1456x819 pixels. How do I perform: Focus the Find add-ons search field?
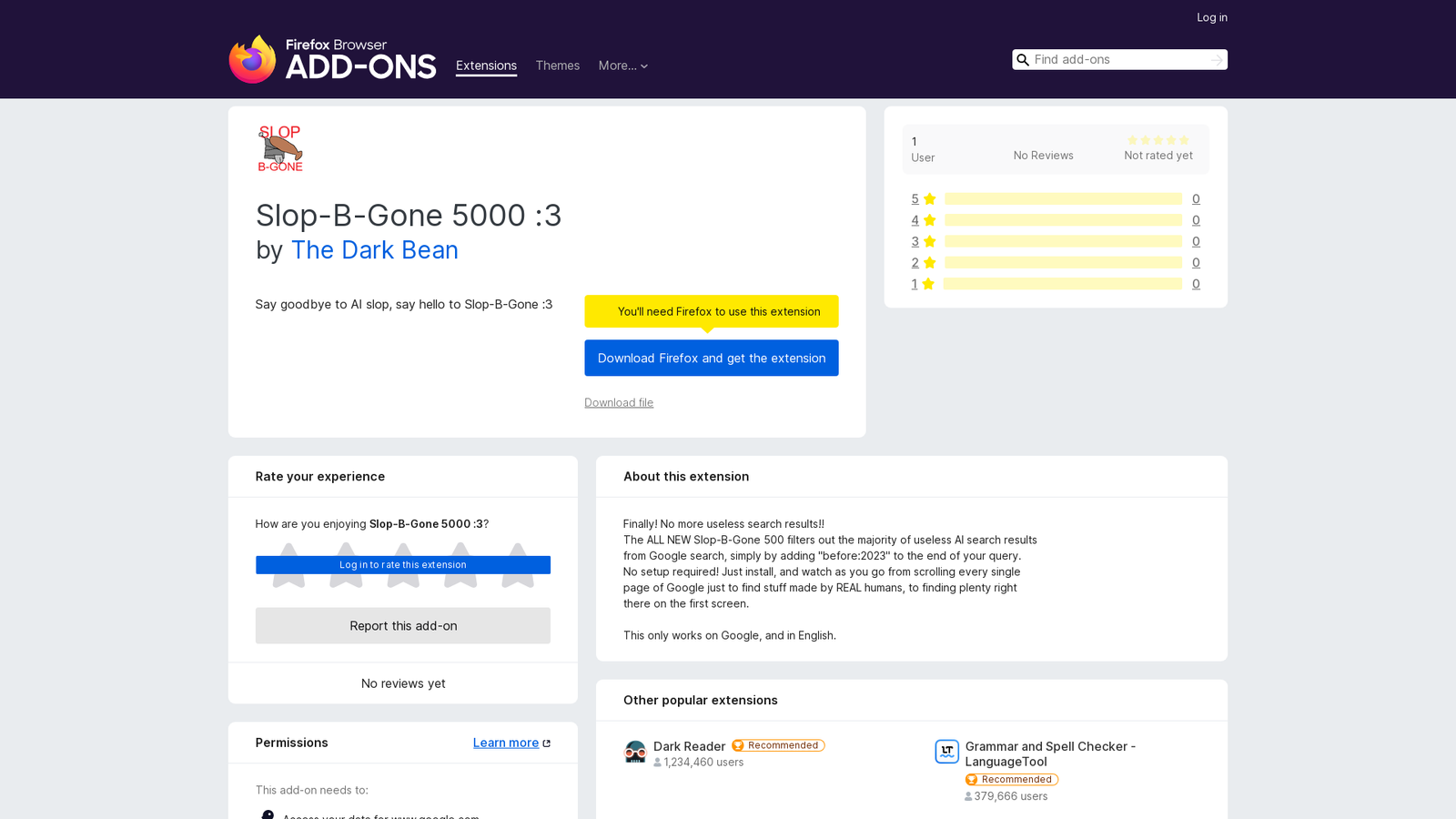click(x=1119, y=60)
